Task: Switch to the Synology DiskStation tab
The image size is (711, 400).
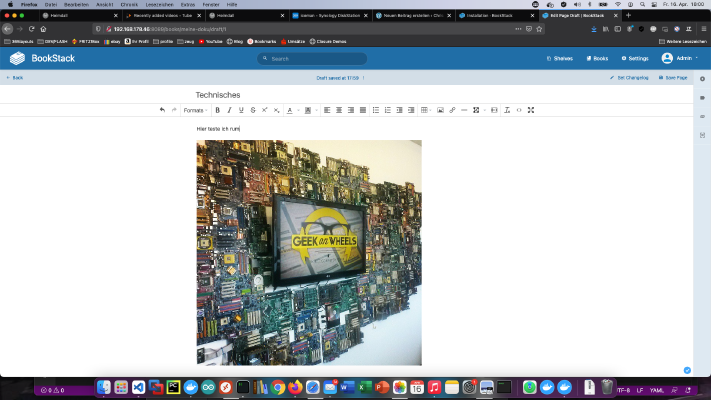Action: (330, 15)
